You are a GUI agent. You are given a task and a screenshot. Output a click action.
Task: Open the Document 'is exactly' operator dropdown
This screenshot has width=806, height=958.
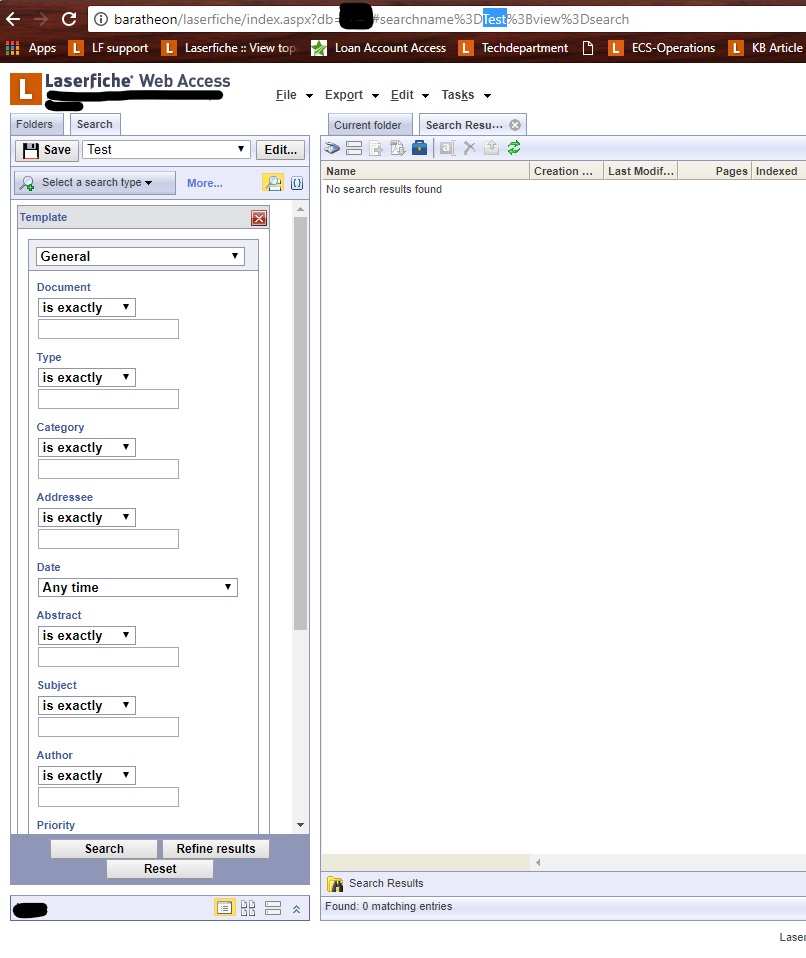[x=86, y=307]
